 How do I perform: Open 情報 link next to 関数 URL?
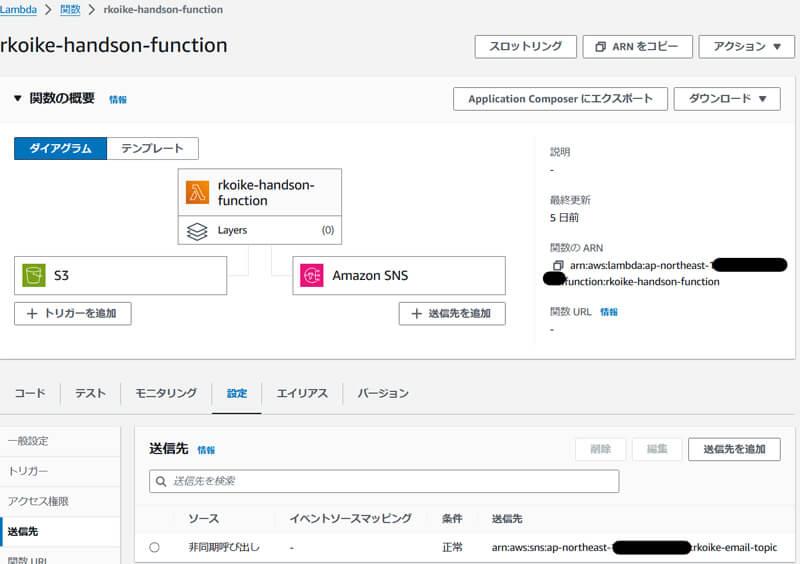coord(609,312)
